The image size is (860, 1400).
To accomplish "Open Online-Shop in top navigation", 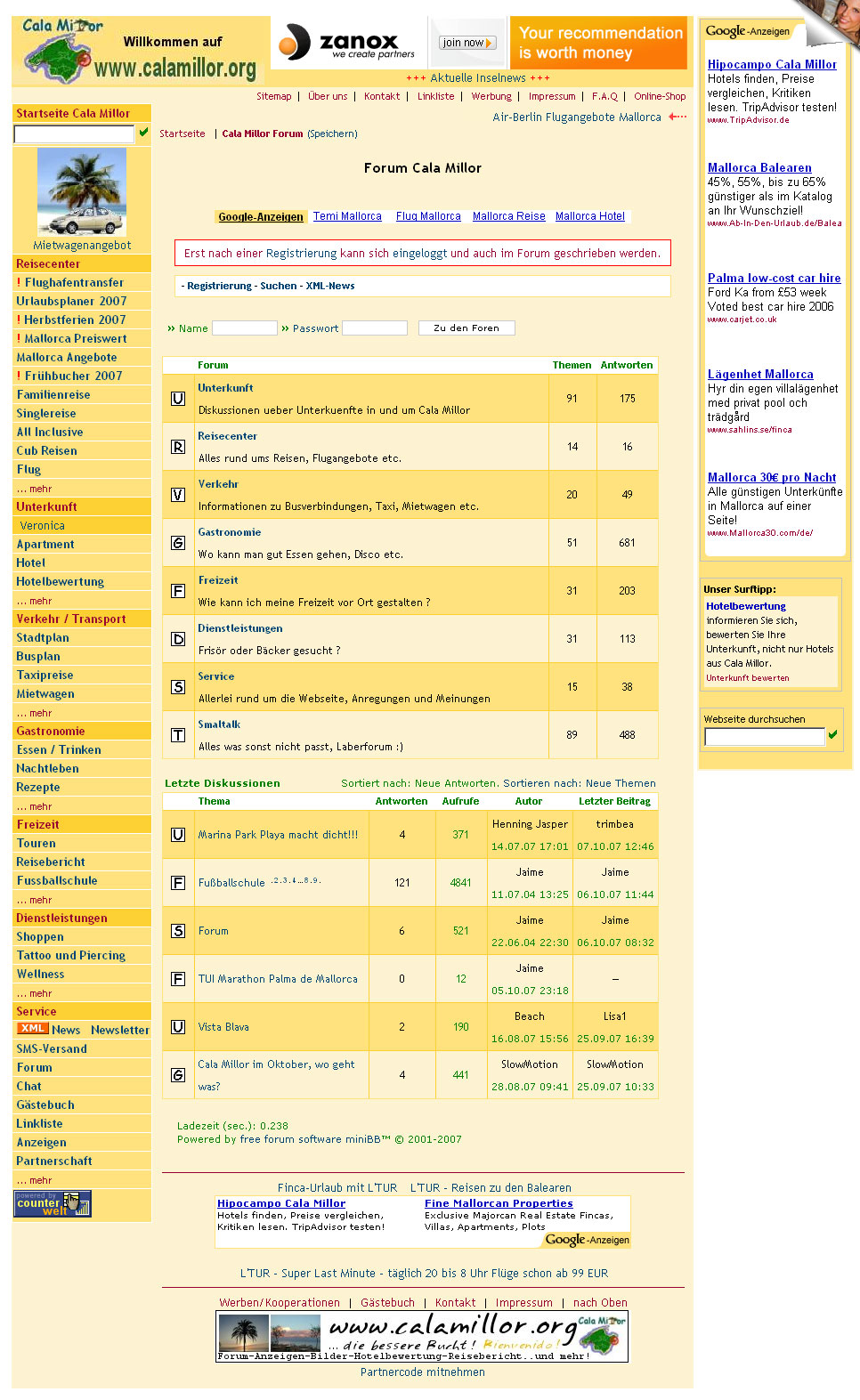I will point(660,96).
